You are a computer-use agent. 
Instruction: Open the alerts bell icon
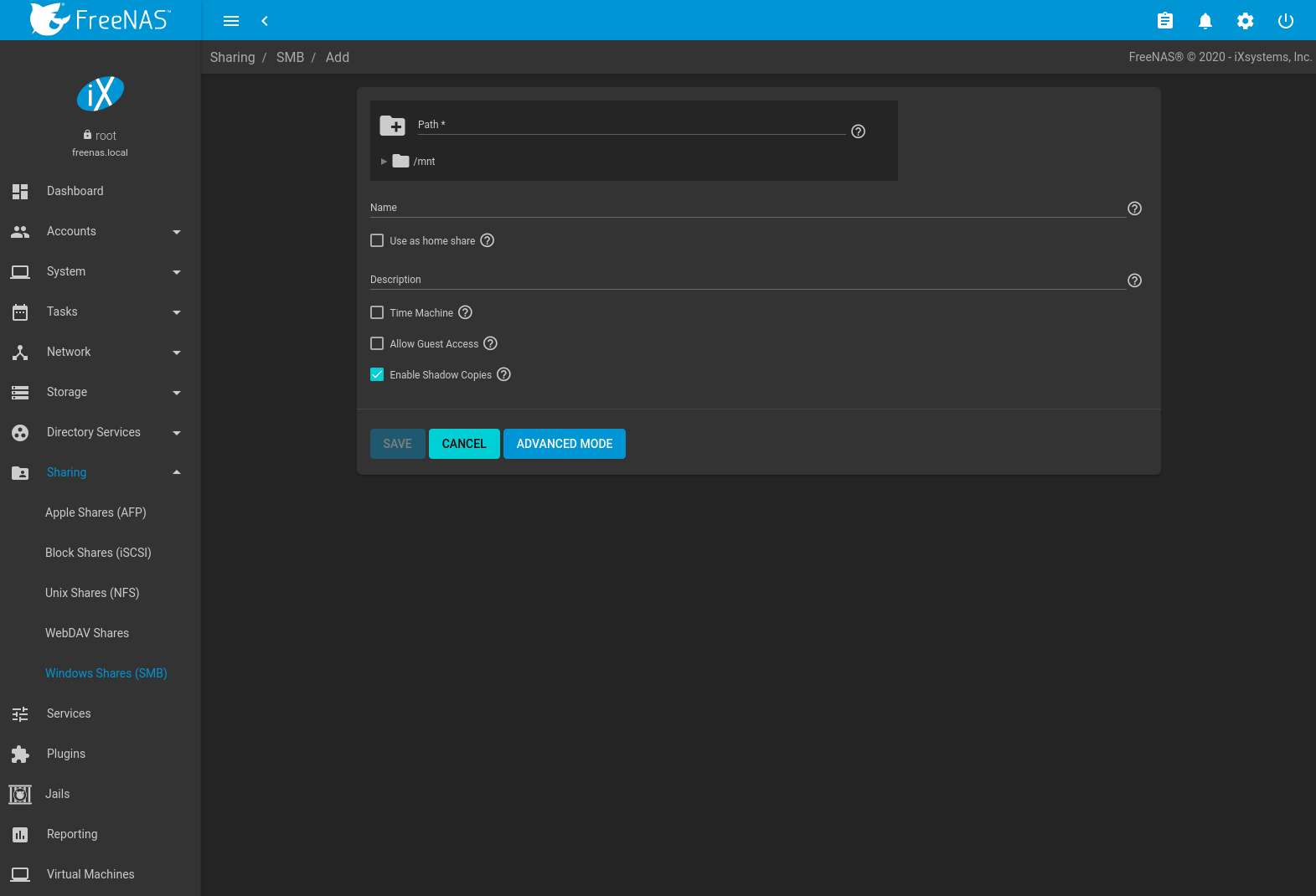[x=1205, y=21]
